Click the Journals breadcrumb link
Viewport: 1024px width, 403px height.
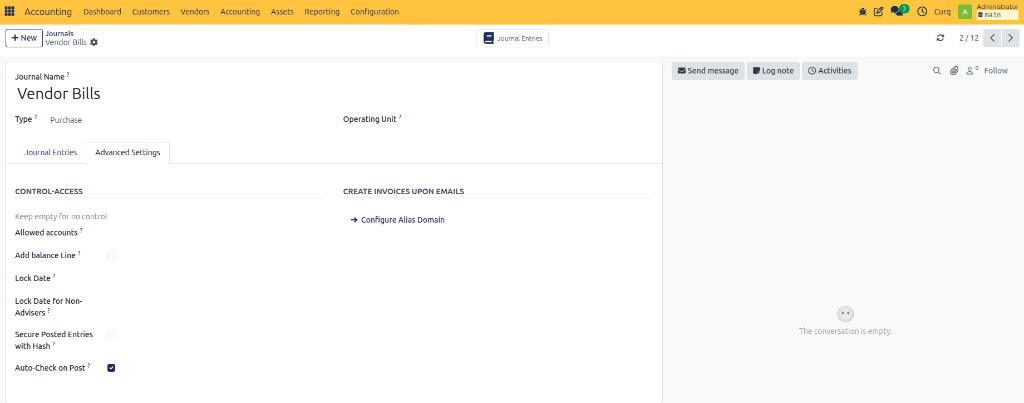click(x=59, y=33)
